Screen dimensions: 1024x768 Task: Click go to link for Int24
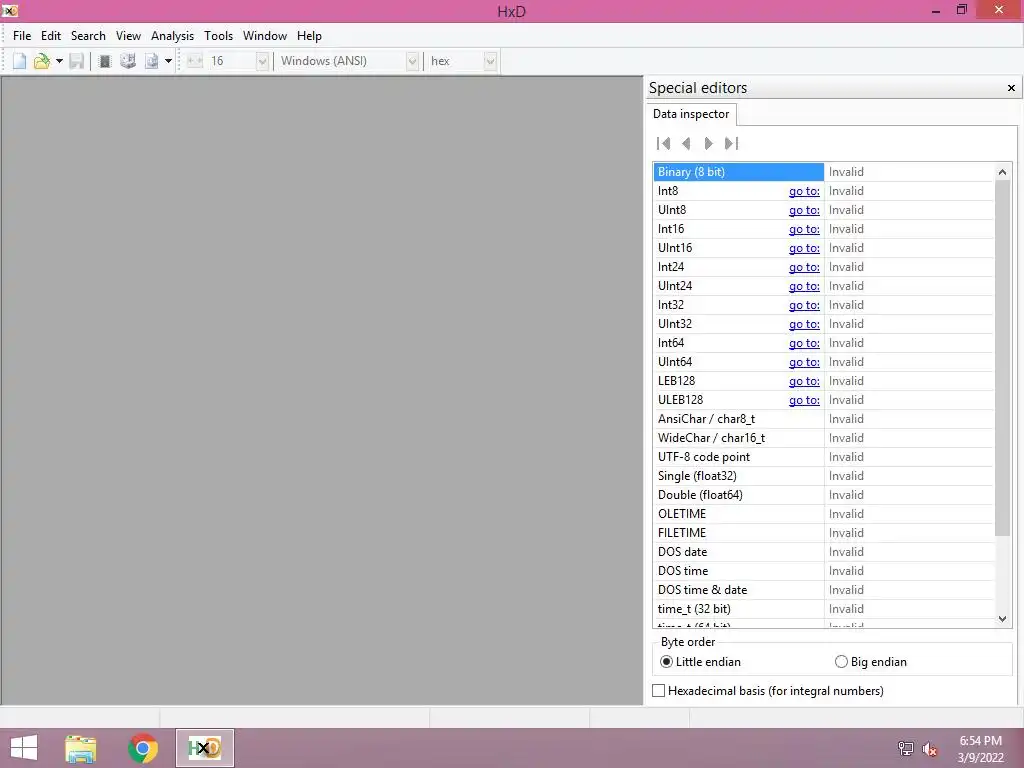point(804,266)
